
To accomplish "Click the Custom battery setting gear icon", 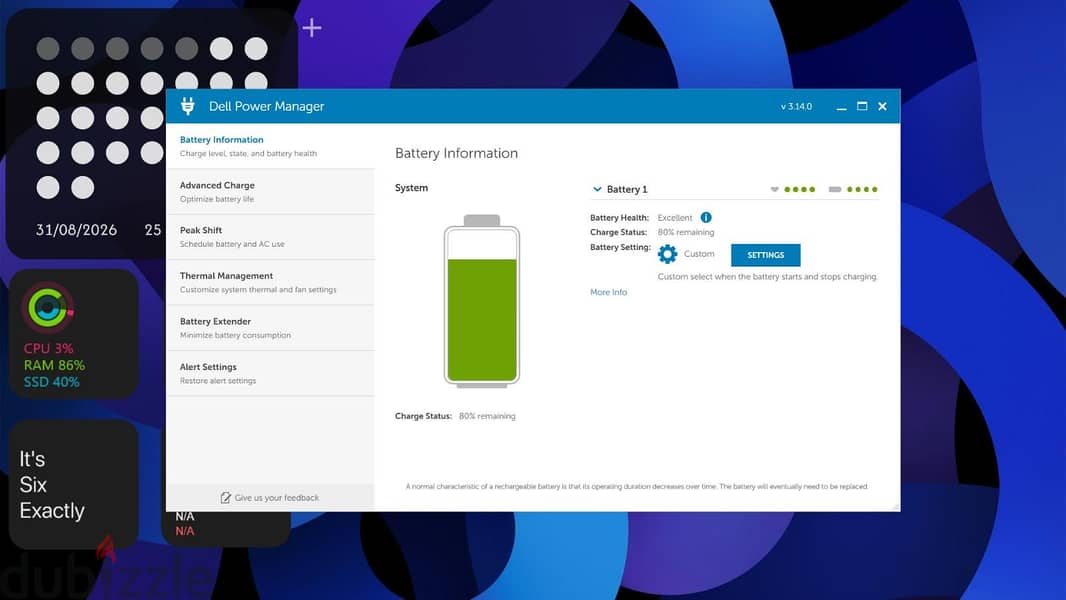I will point(668,254).
